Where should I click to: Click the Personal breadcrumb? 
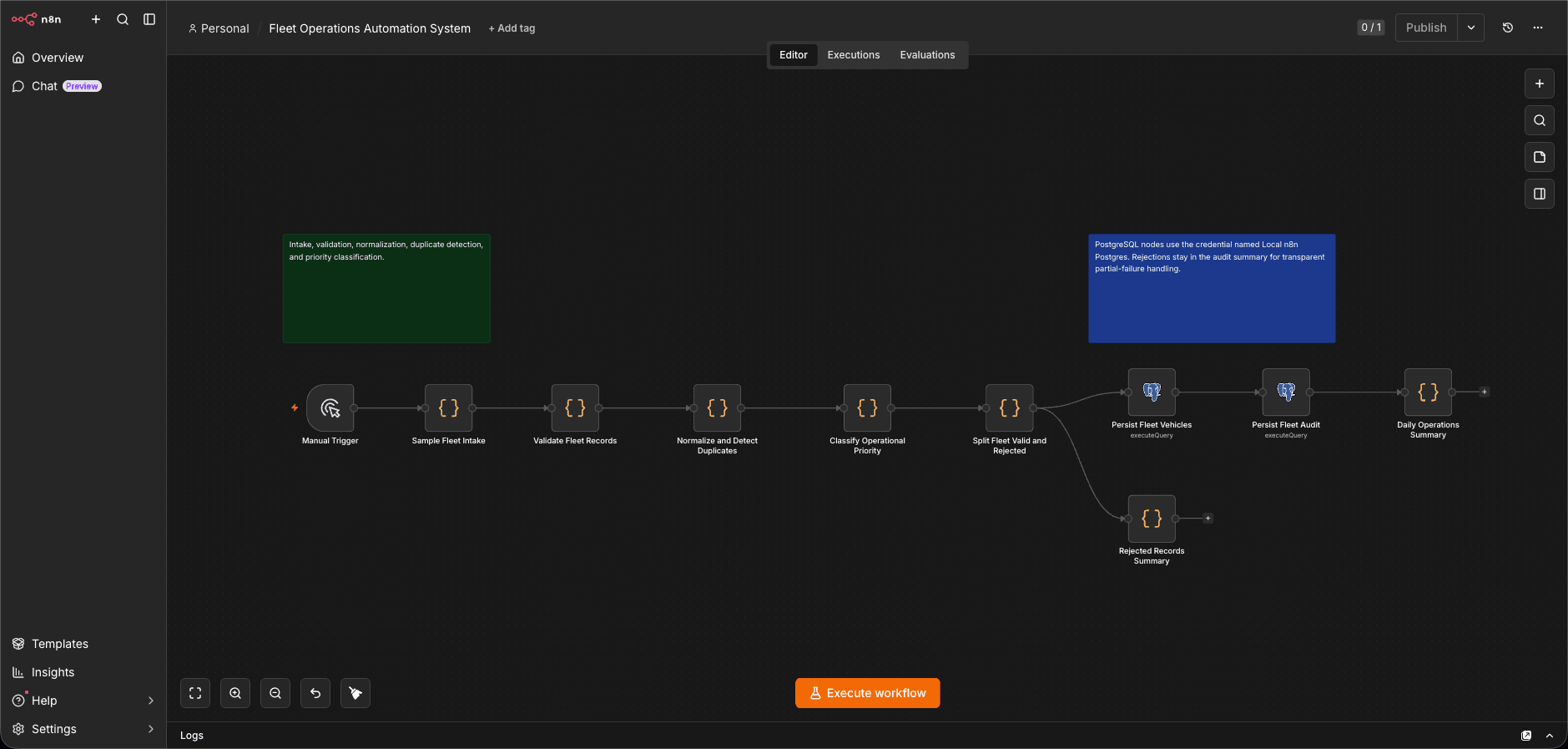pyautogui.click(x=219, y=28)
